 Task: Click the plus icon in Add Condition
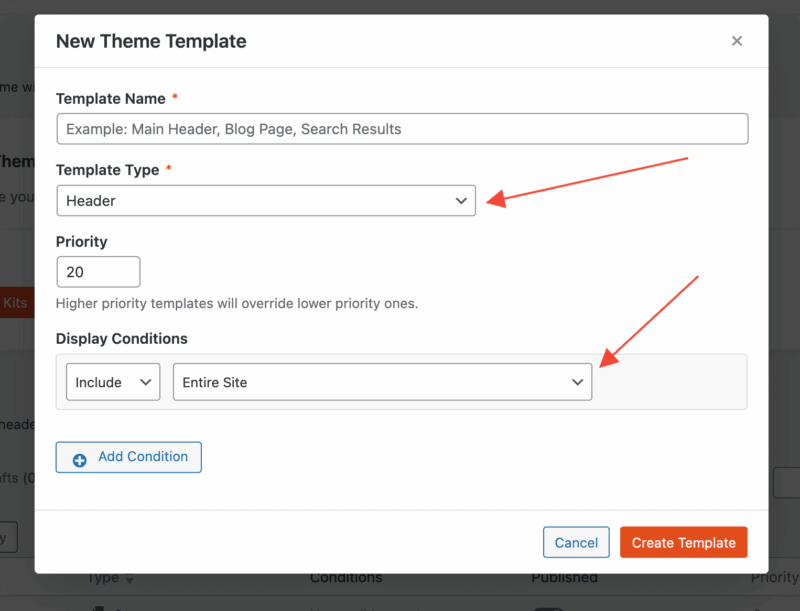(x=80, y=458)
